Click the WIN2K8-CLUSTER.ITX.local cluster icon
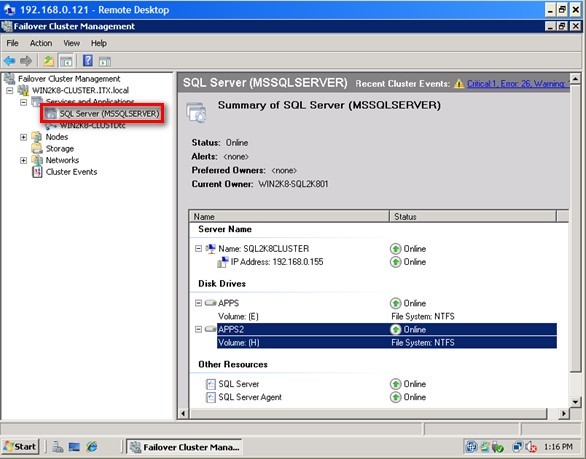Image resolution: width=586 pixels, height=459 pixels. coord(23,90)
